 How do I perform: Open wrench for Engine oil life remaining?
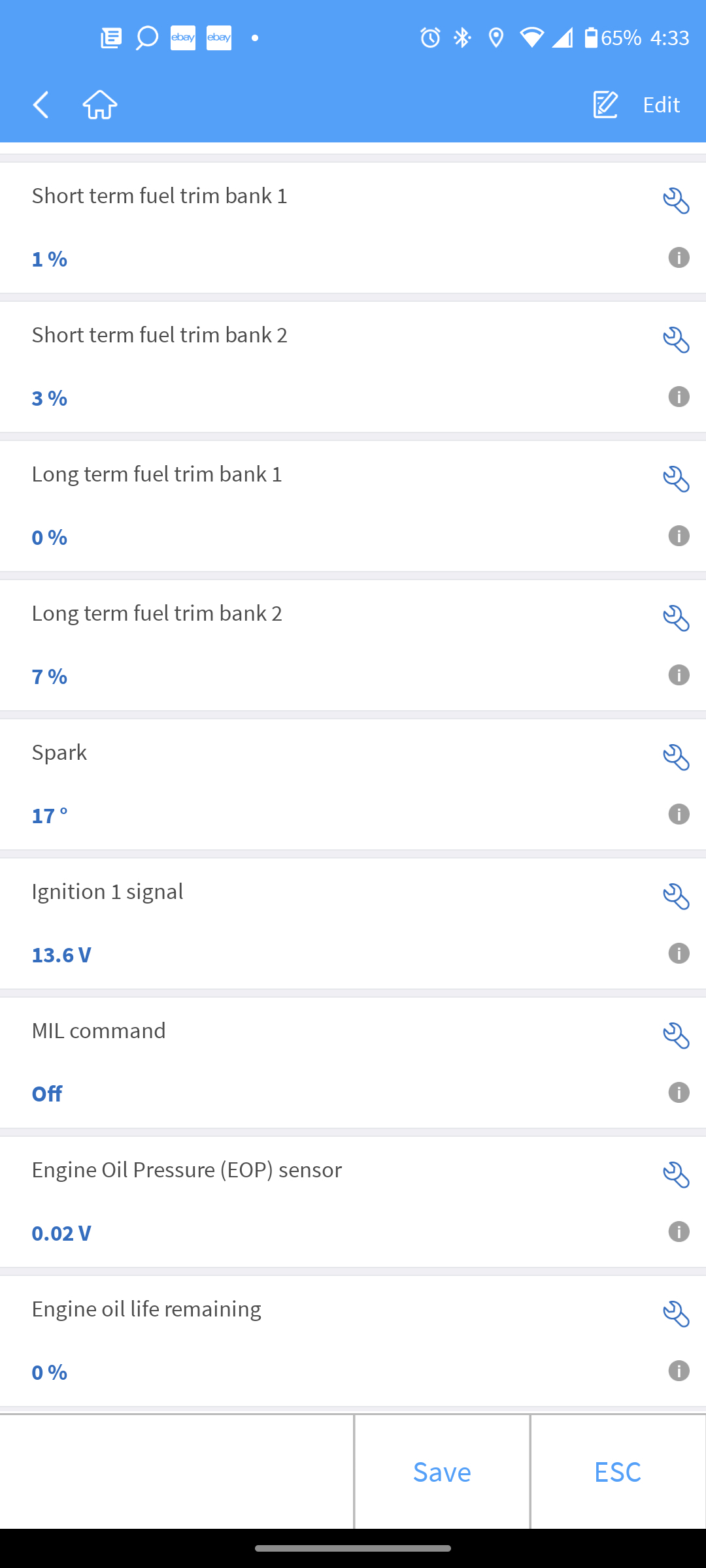pos(676,1314)
